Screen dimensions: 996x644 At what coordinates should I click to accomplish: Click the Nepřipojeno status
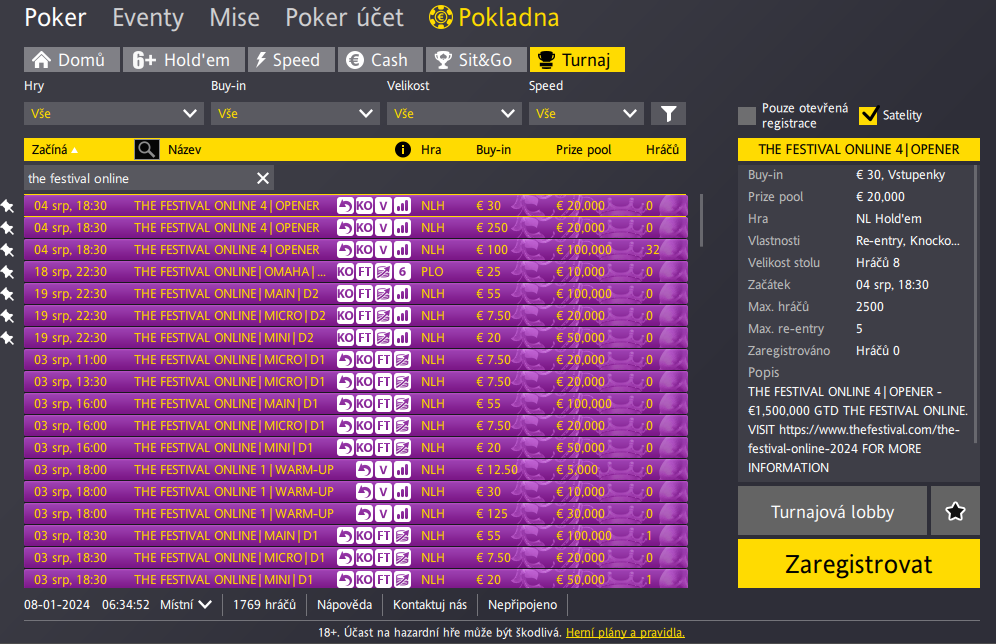[522, 605]
